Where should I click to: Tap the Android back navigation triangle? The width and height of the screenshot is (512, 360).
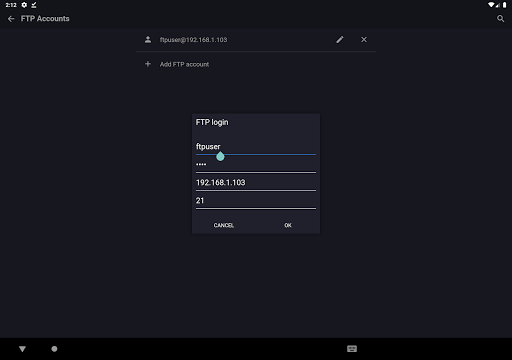coord(22,349)
